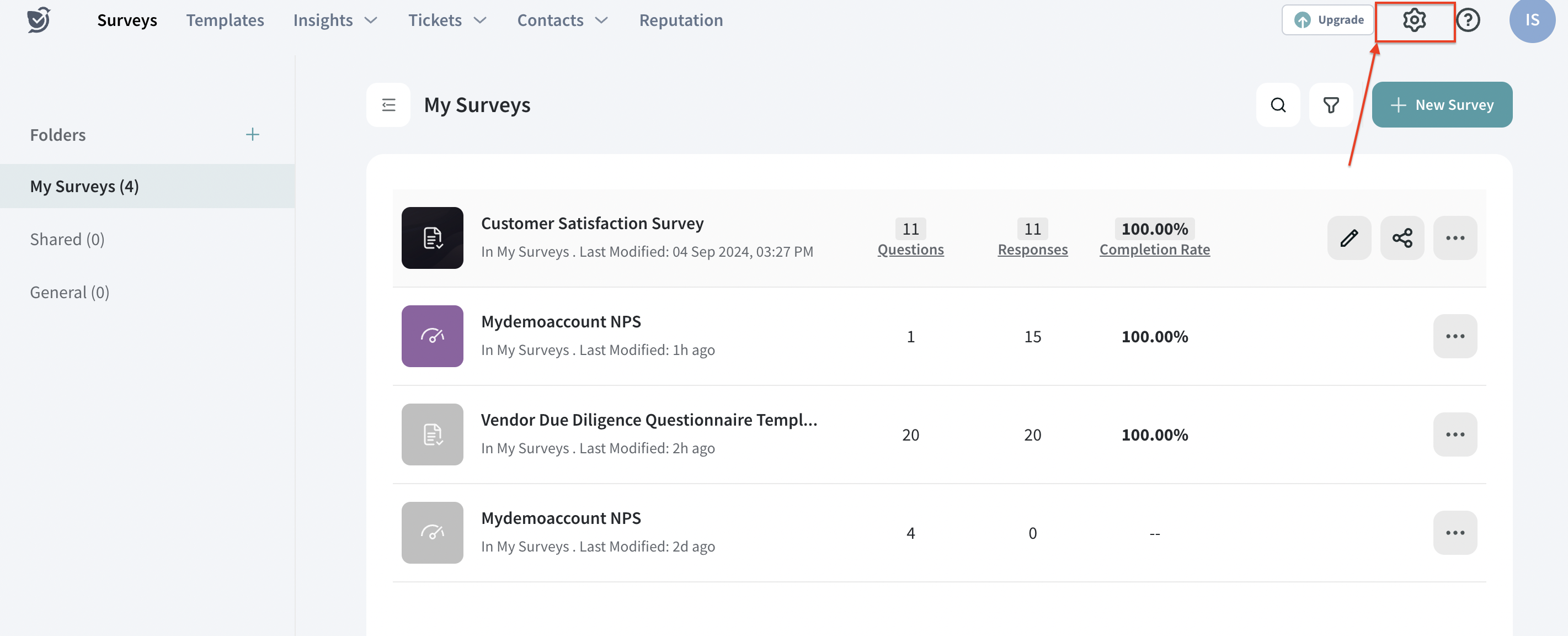Edit Customer Satisfaction Survey with pencil icon
The image size is (1568, 636).
[x=1349, y=238]
